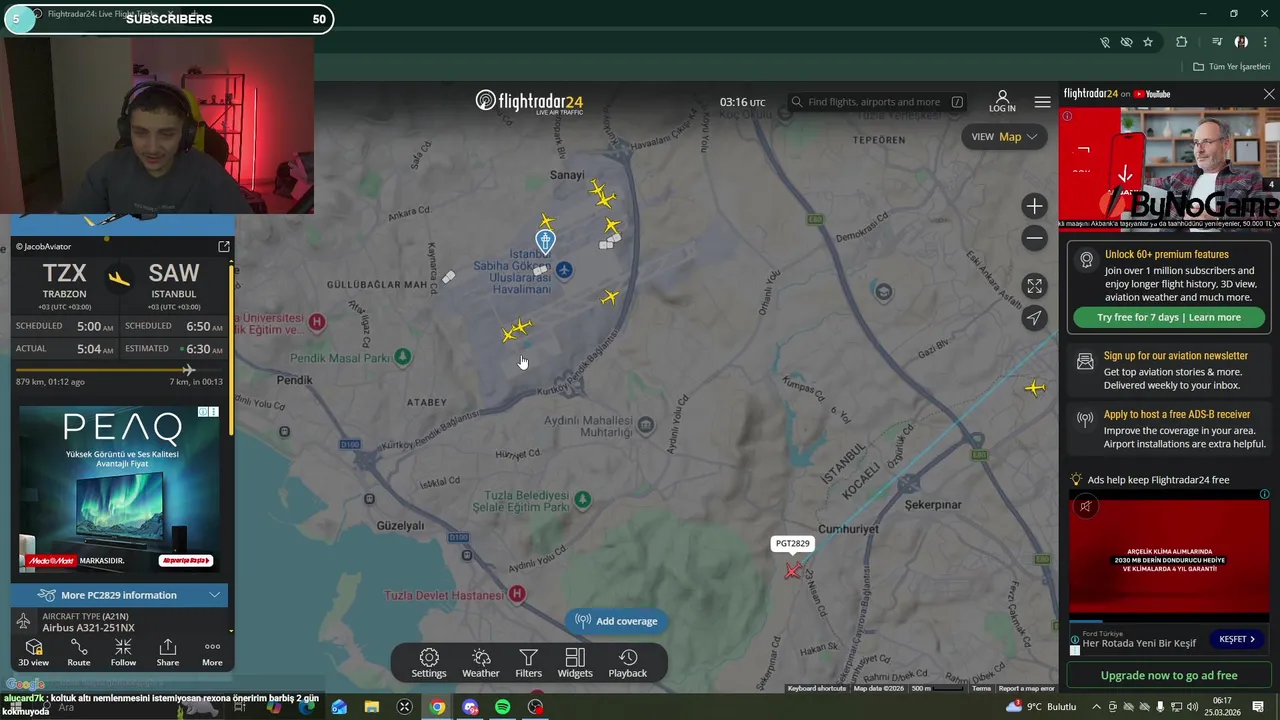The image size is (1280, 720).
Task: Open File Explorer from the taskbar
Action: point(372,707)
